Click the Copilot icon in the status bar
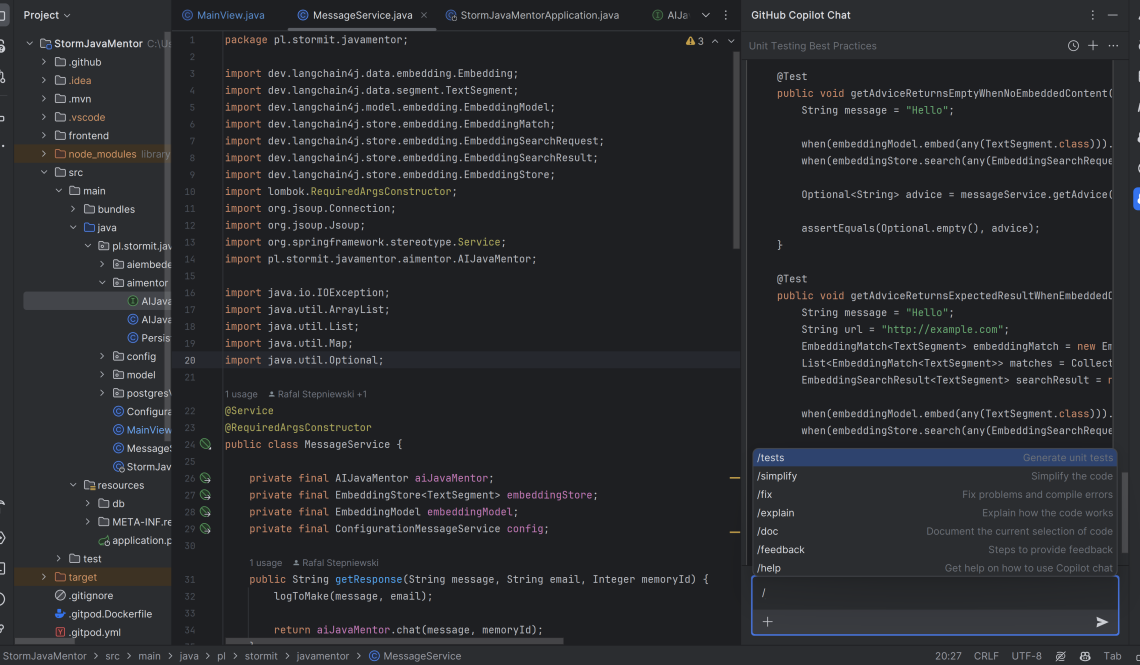 [1084, 656]
